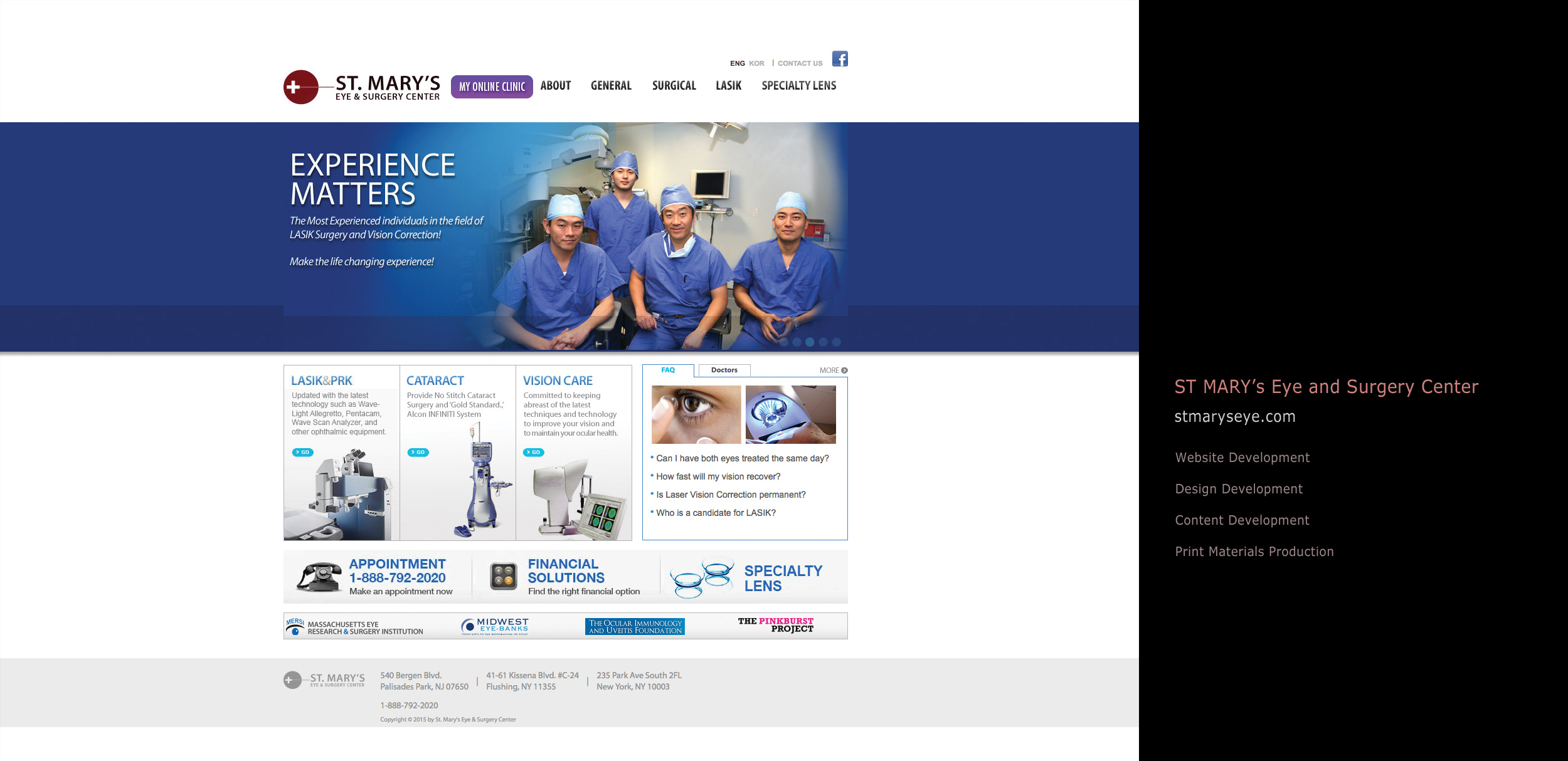Click the GO arrow under LASIK&PRK
This screenshot has height=761, width=1568.
(302, 452)
